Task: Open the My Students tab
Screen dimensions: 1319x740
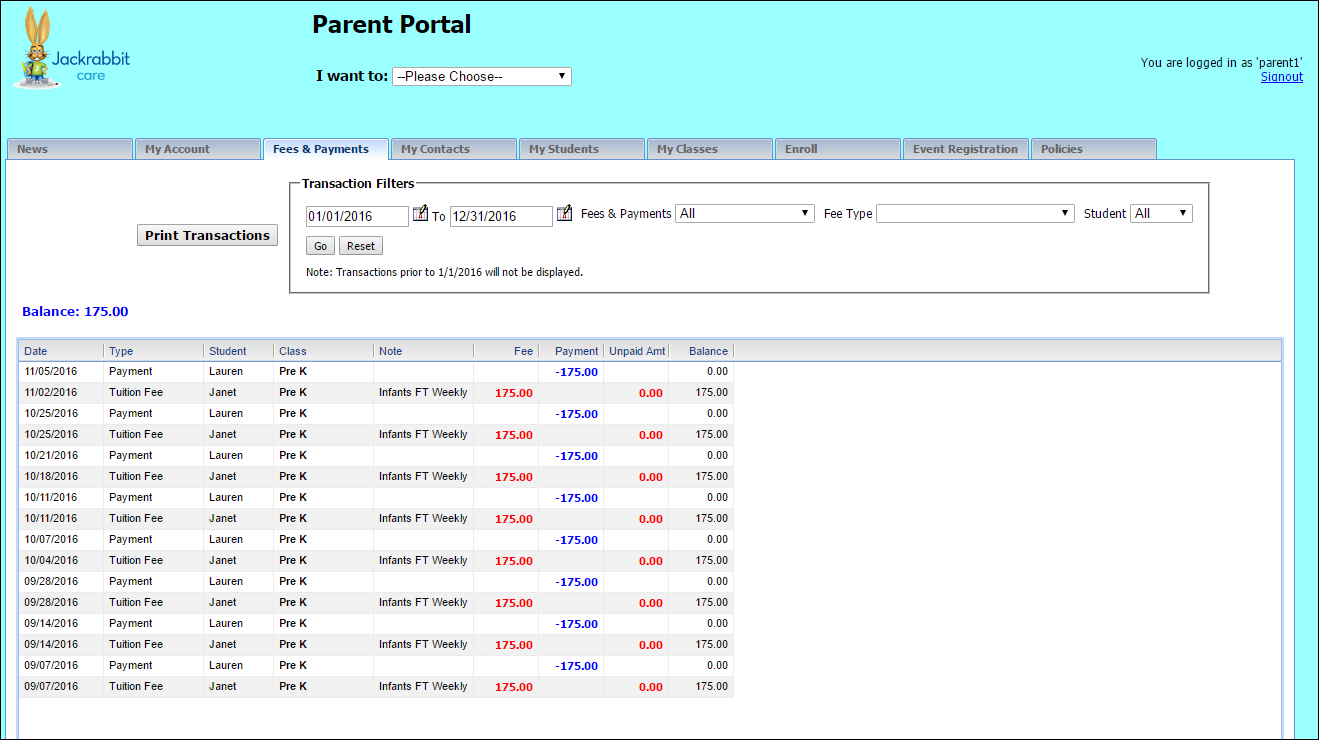Action: coord(581,148)
